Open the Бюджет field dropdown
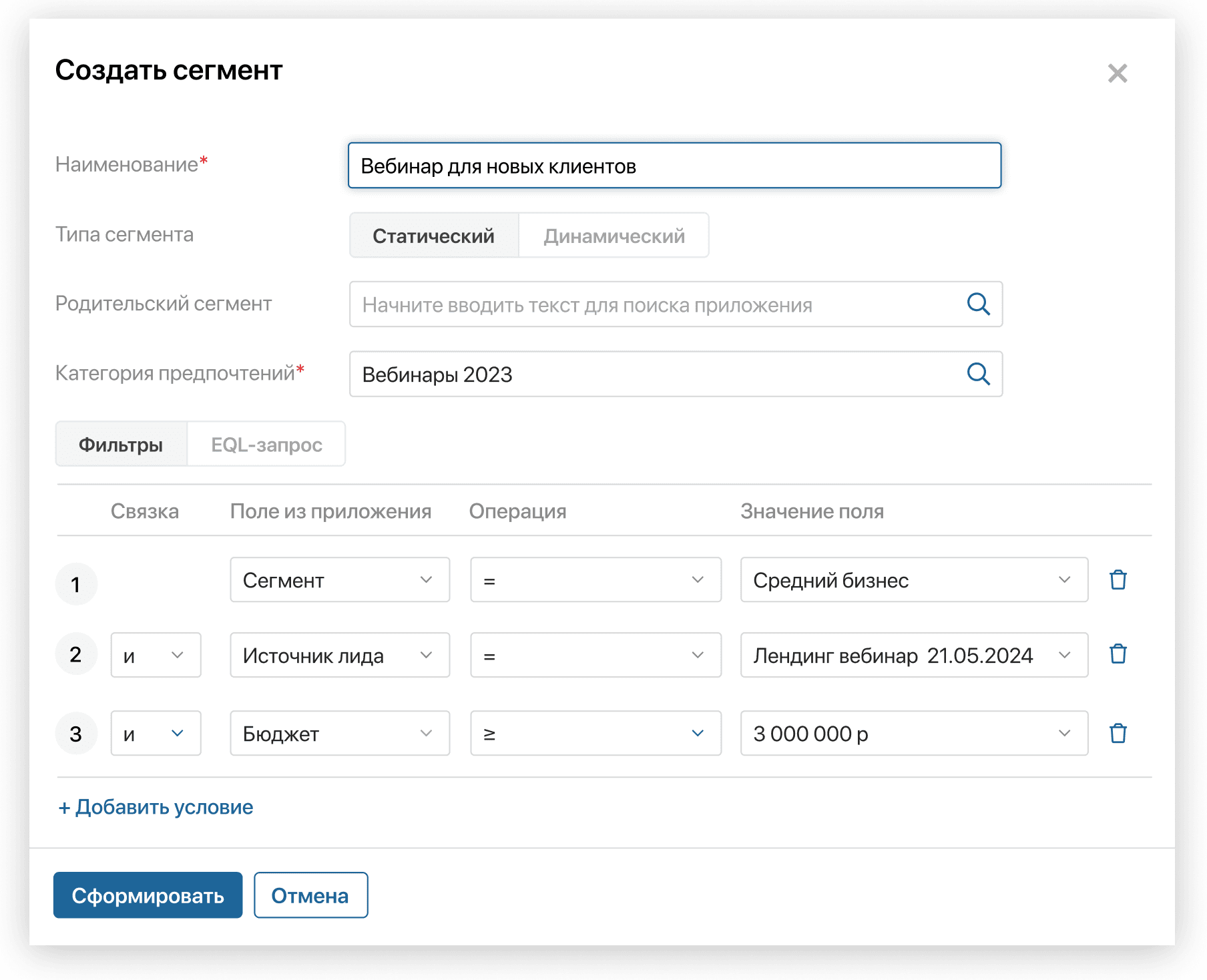Image resolution: width=1207 pixels, height=980 pixels. (x=340, y=733)
